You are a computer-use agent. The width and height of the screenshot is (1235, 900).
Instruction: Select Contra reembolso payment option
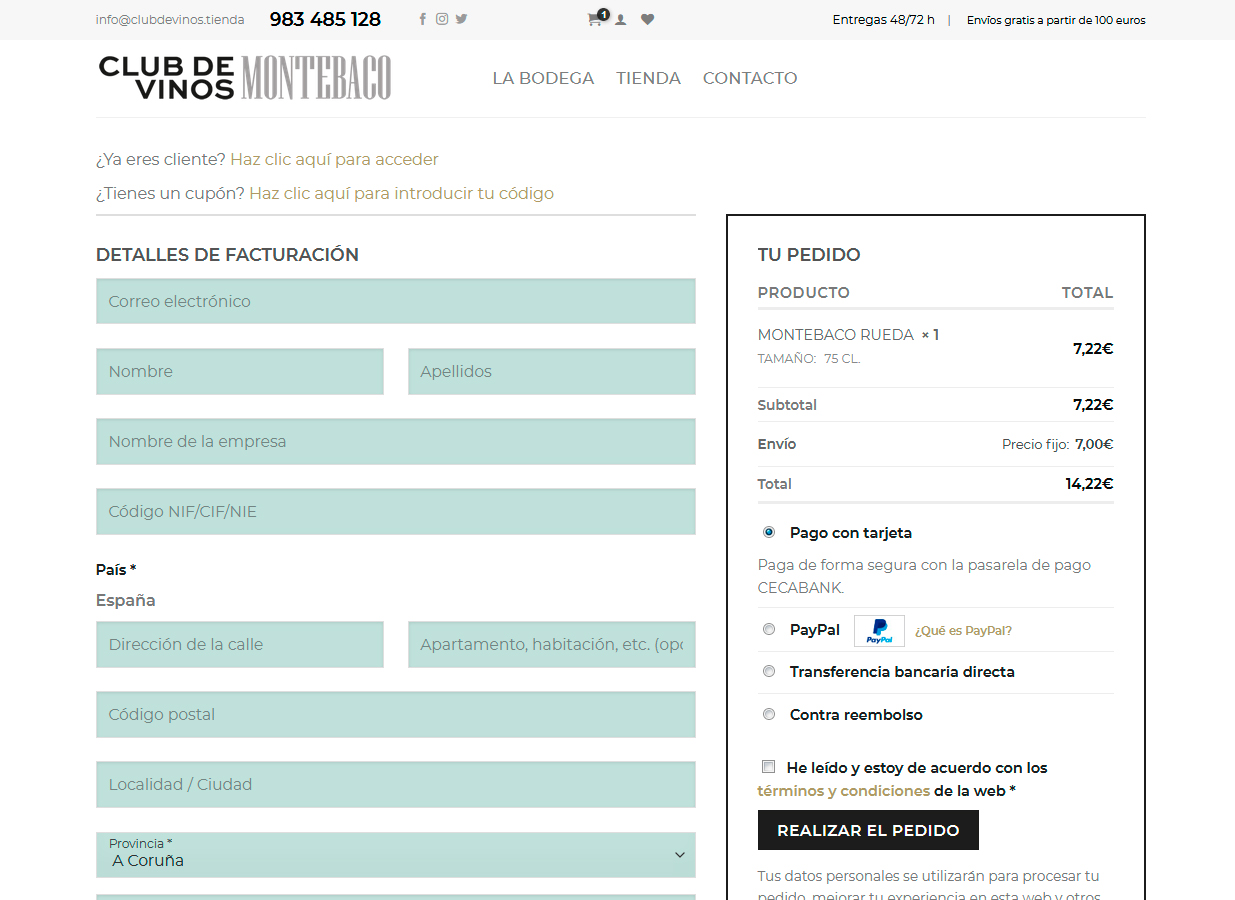pos(769,715)
